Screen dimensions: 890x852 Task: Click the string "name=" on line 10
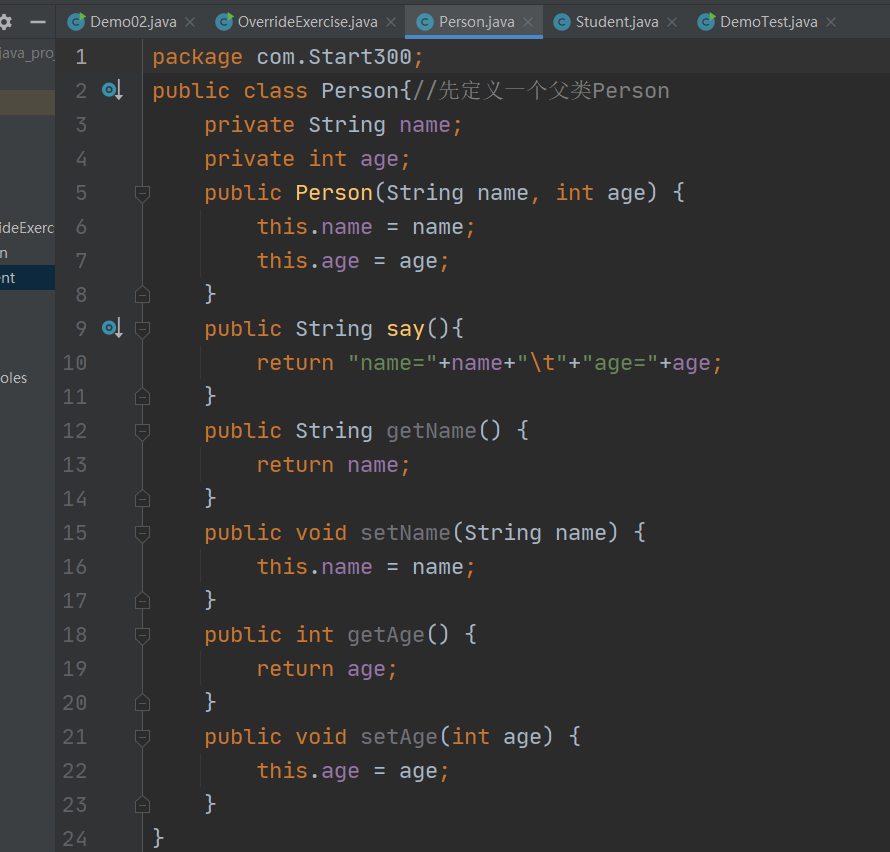click(392, 363)
